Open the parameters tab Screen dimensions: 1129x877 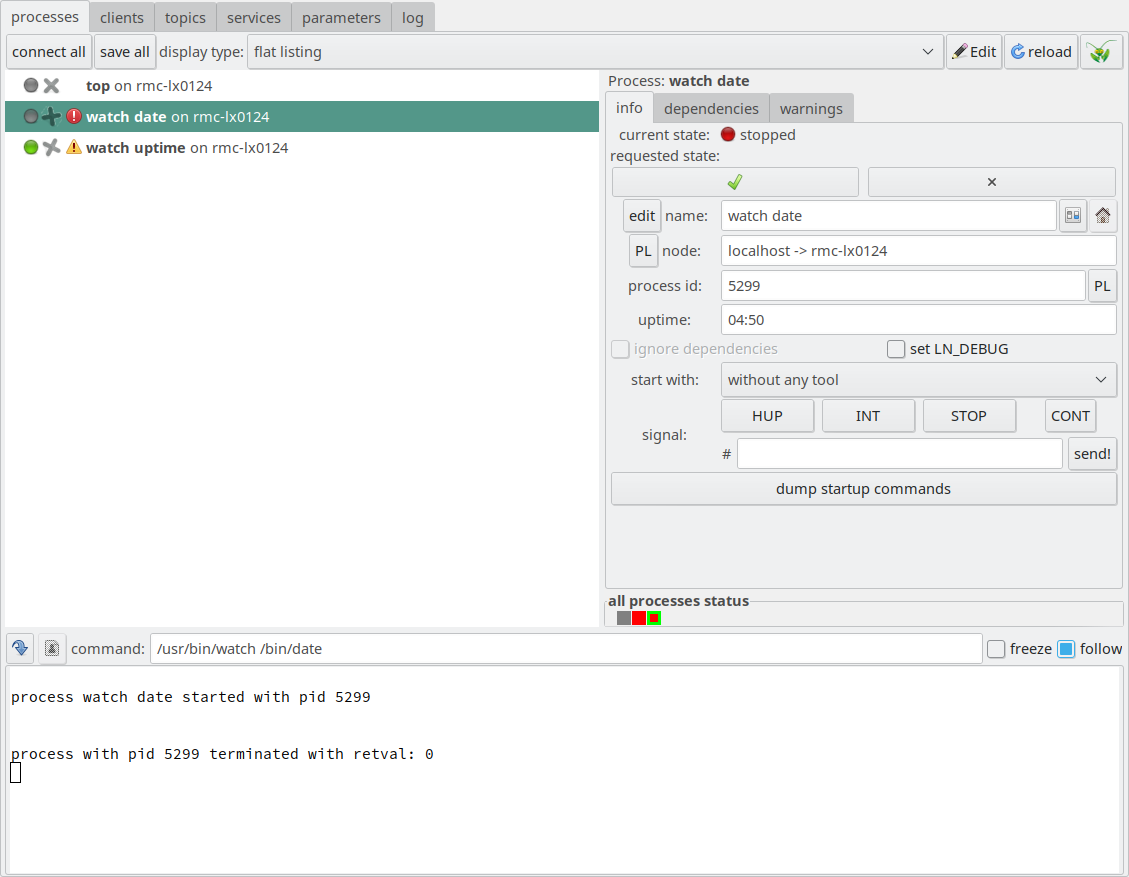point(341,18)
